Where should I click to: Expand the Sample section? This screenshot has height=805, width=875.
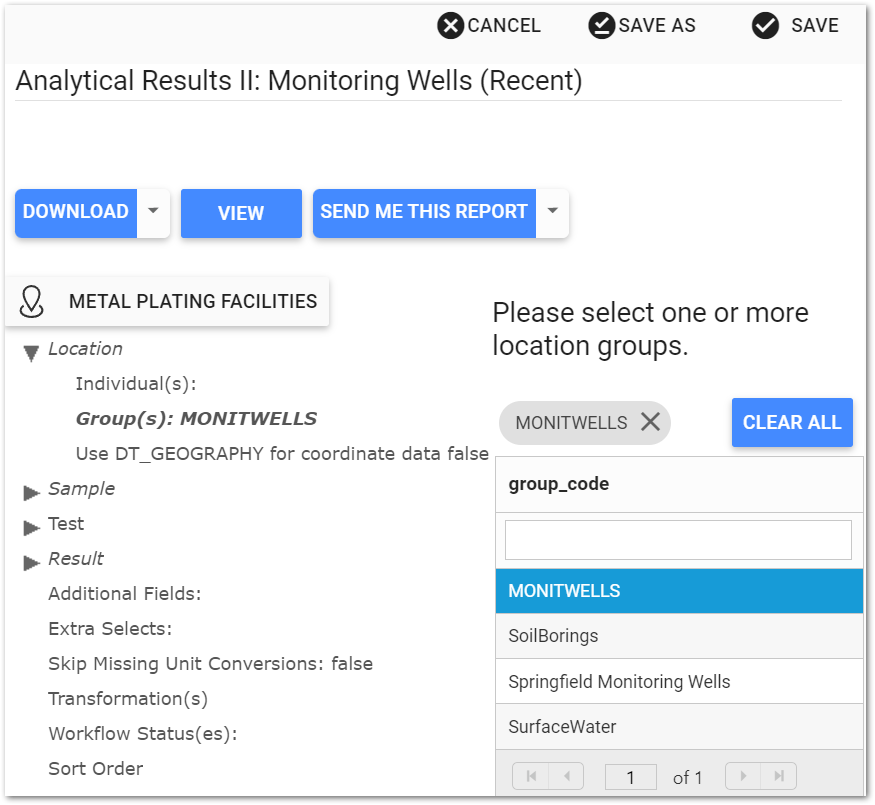(x=30, y=490)
